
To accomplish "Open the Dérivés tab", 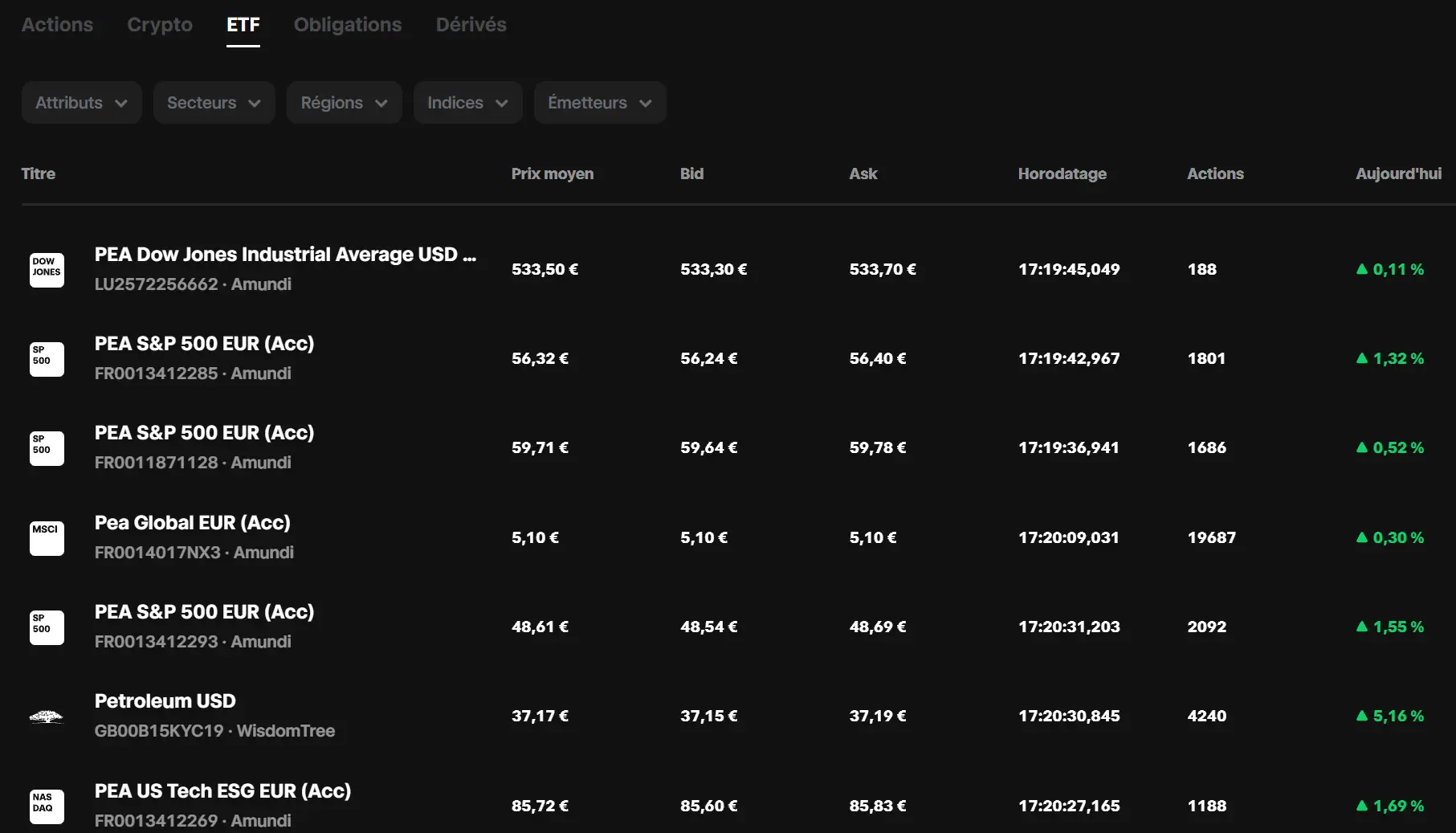I will click(471, 25).
